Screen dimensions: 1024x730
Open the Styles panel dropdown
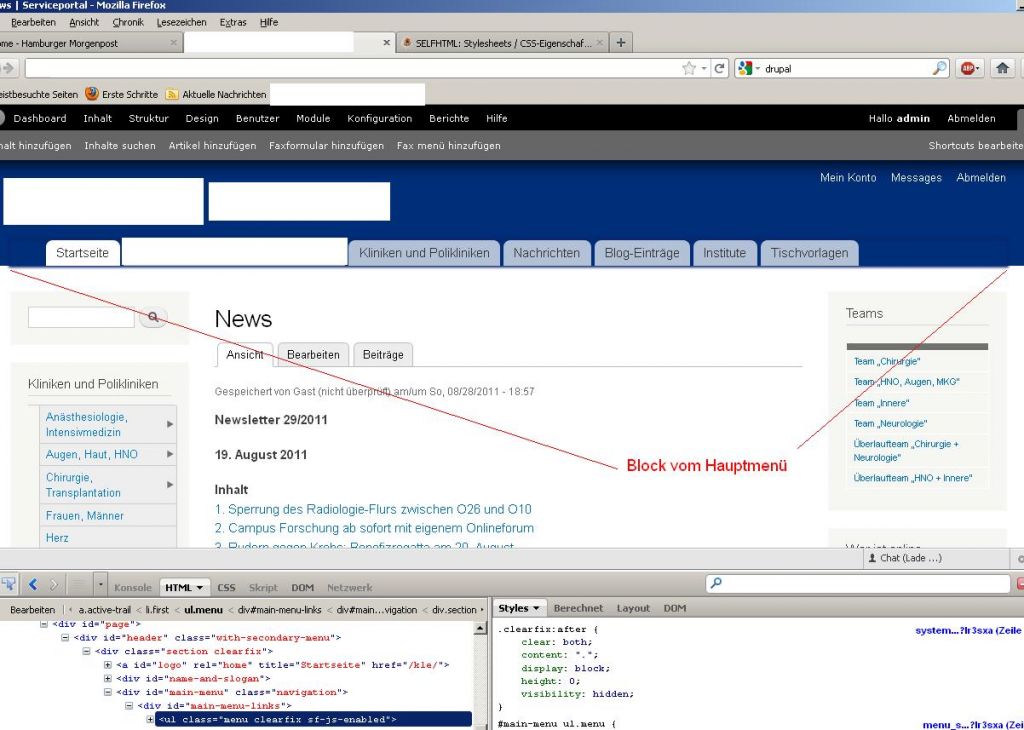pyautogui.click(x=519, y=608)
